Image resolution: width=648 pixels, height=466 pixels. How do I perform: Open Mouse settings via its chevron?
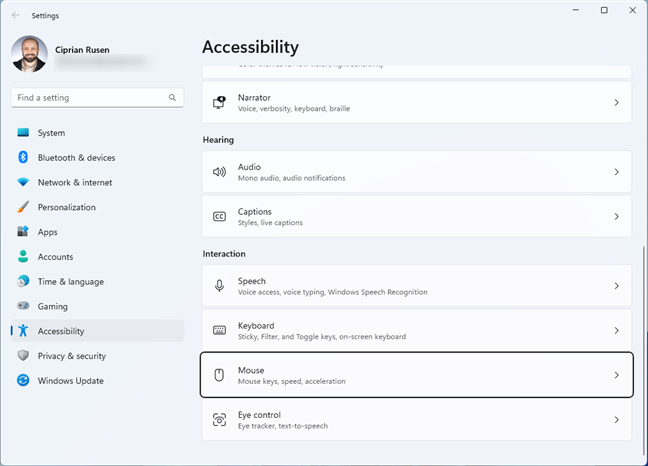617,375
